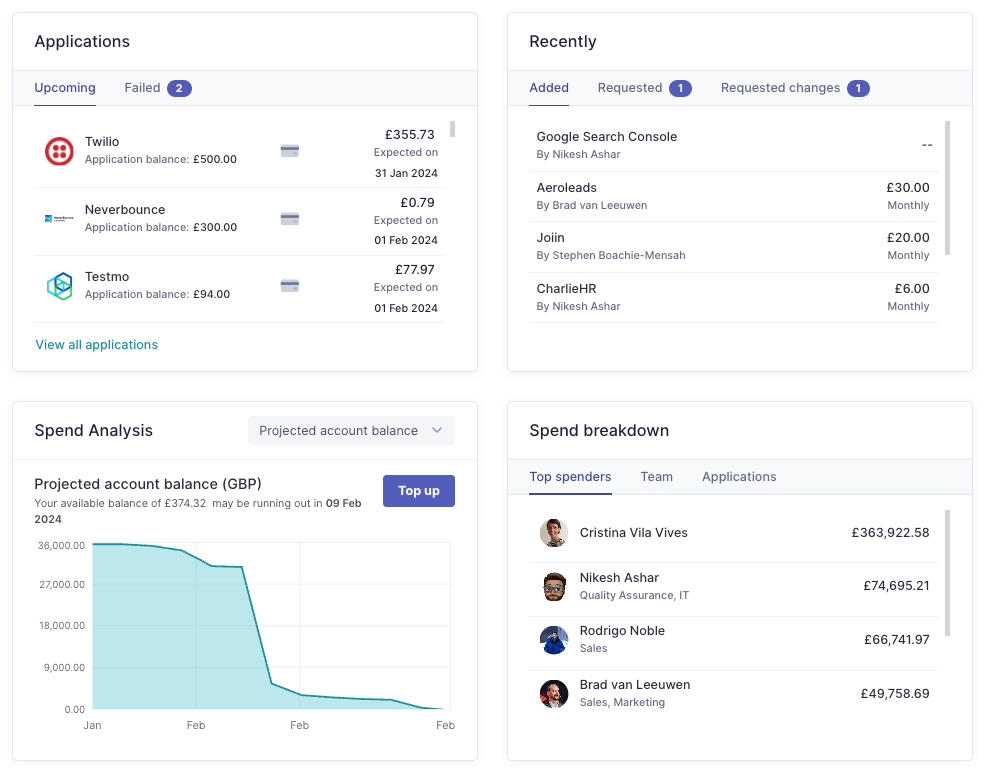Screen dimensions: 984x775
Task: Click the £6.00 CharlieHR price
Action: pos(912,289)
